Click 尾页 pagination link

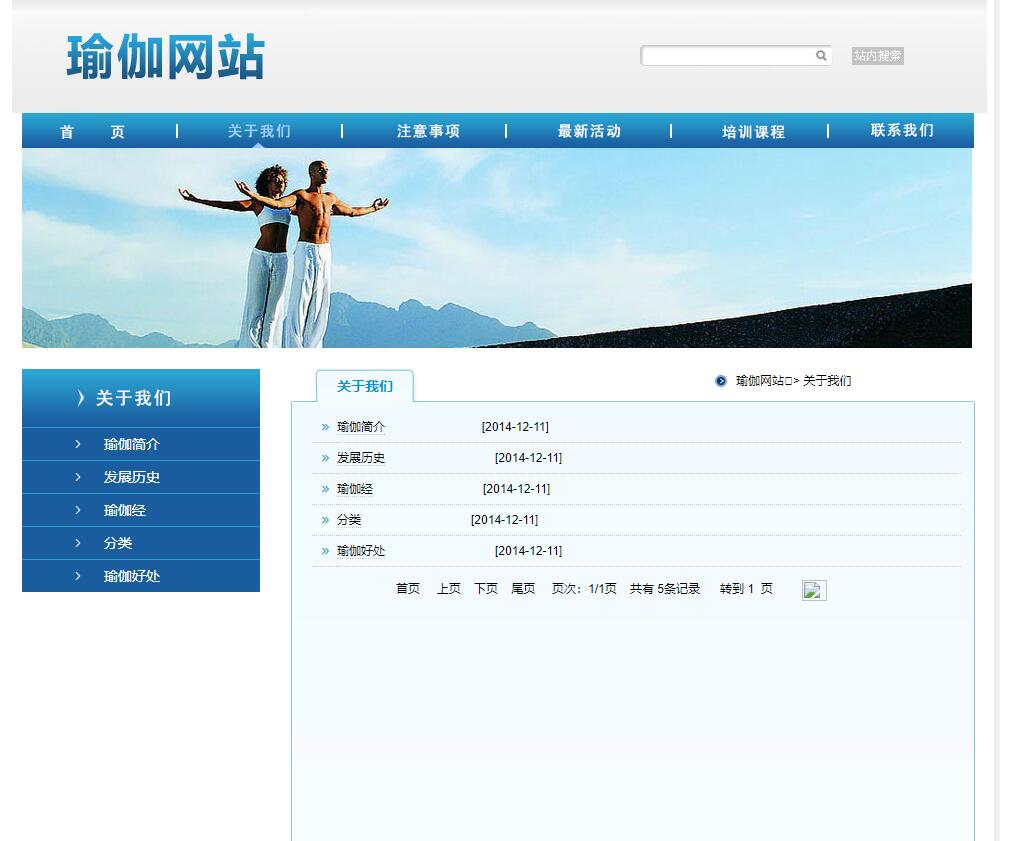(523, 589)
